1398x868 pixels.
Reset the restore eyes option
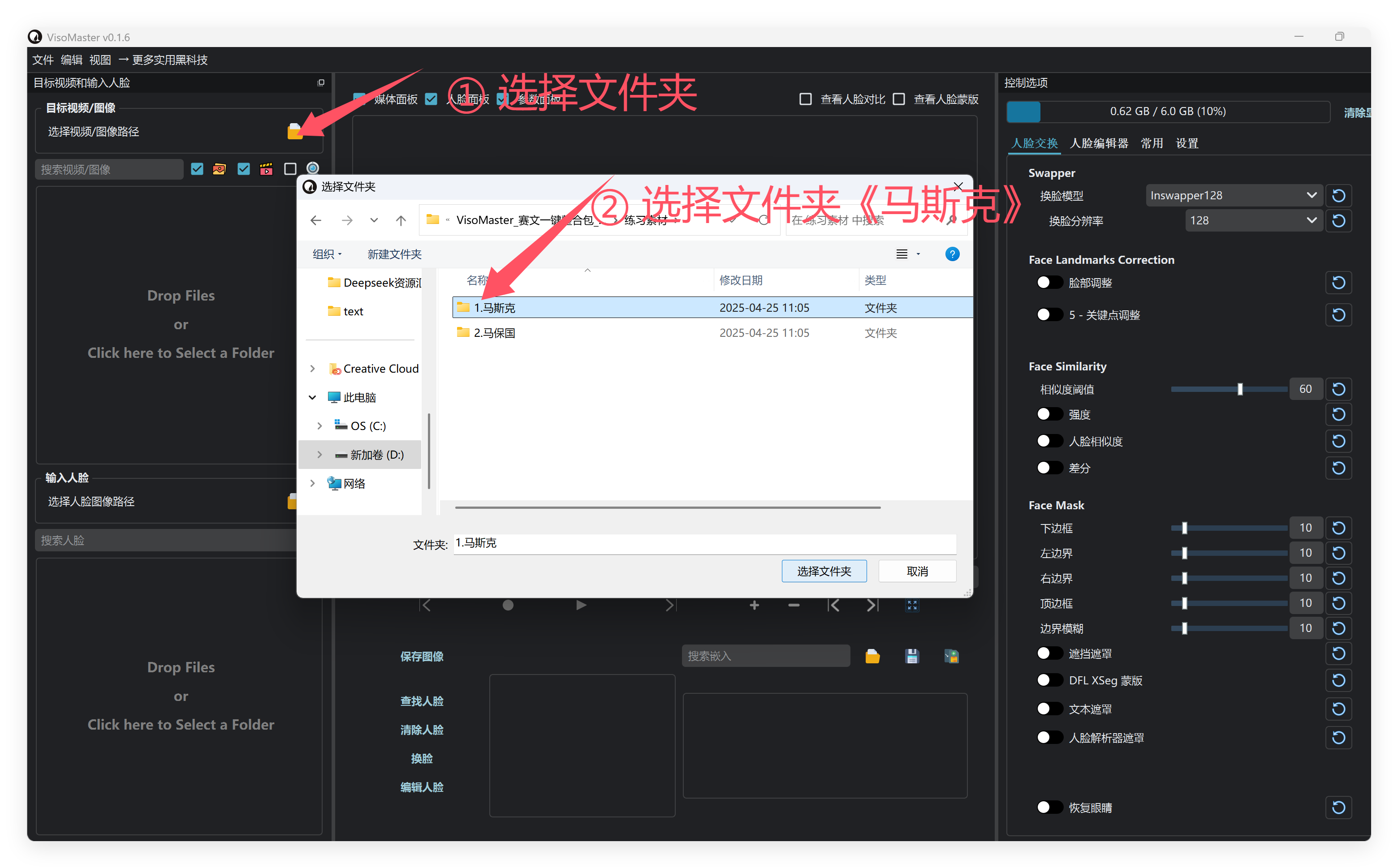(x=1338, y=808)
